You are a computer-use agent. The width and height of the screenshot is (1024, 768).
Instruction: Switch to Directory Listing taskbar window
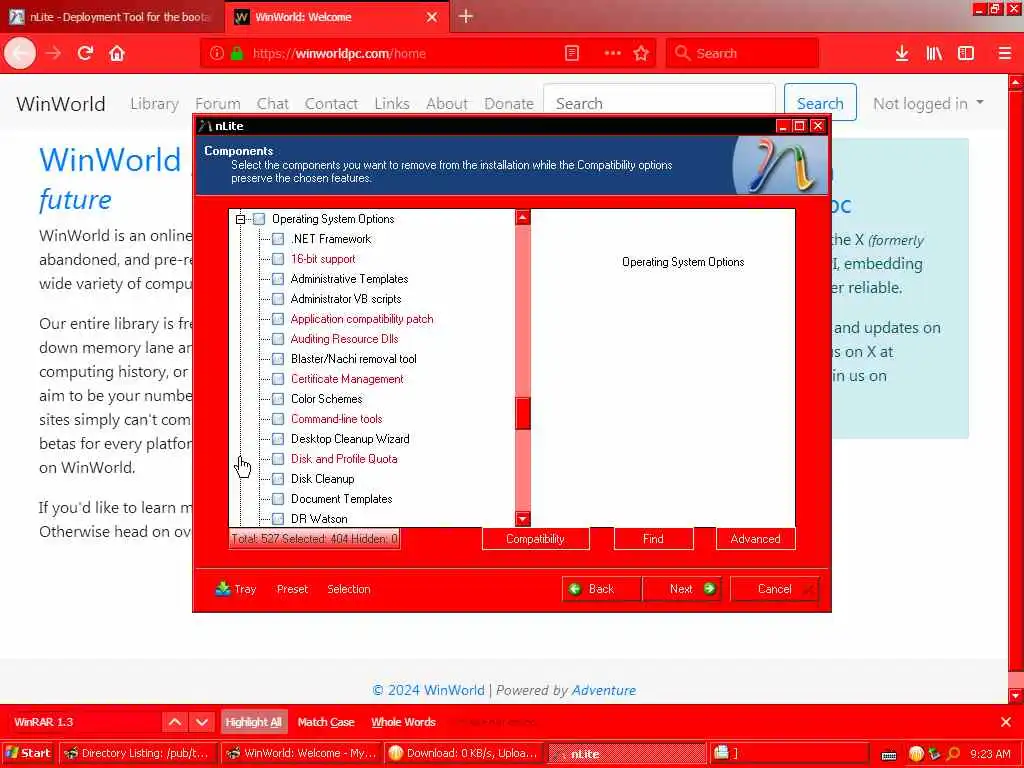[x=139, y=753]
